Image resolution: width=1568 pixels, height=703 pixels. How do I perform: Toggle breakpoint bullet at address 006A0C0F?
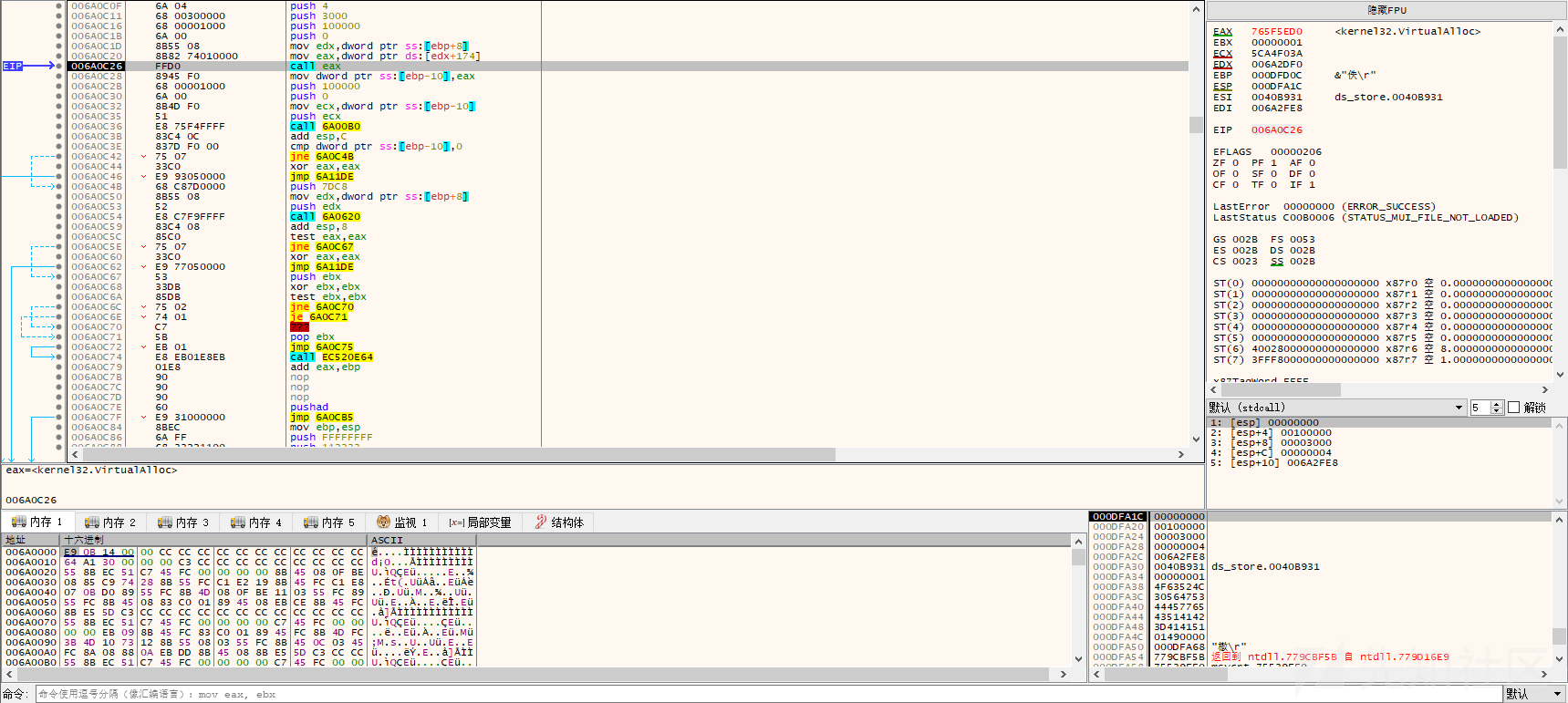(59, 6)
